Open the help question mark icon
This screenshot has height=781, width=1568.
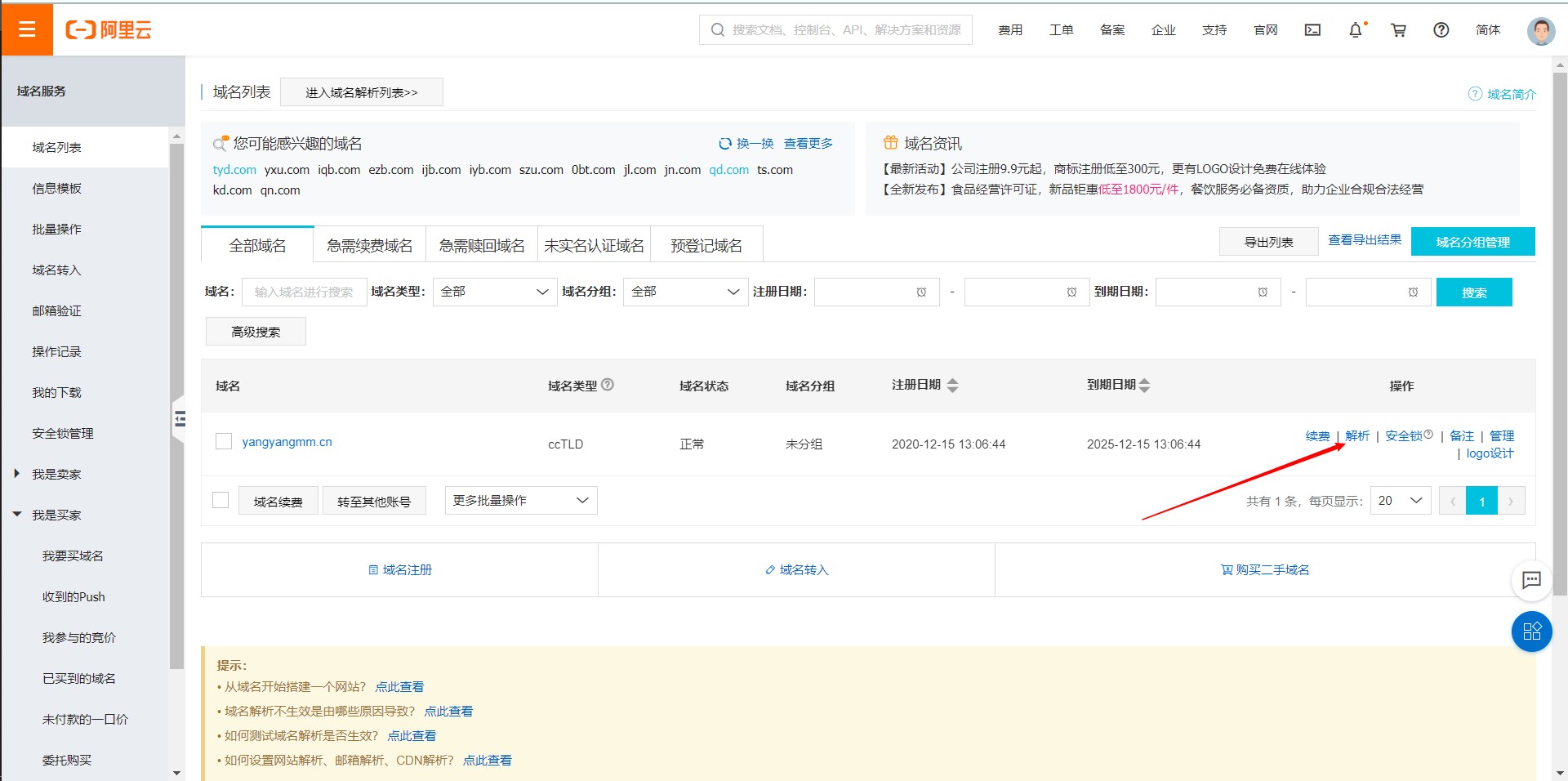(1441, 30)
